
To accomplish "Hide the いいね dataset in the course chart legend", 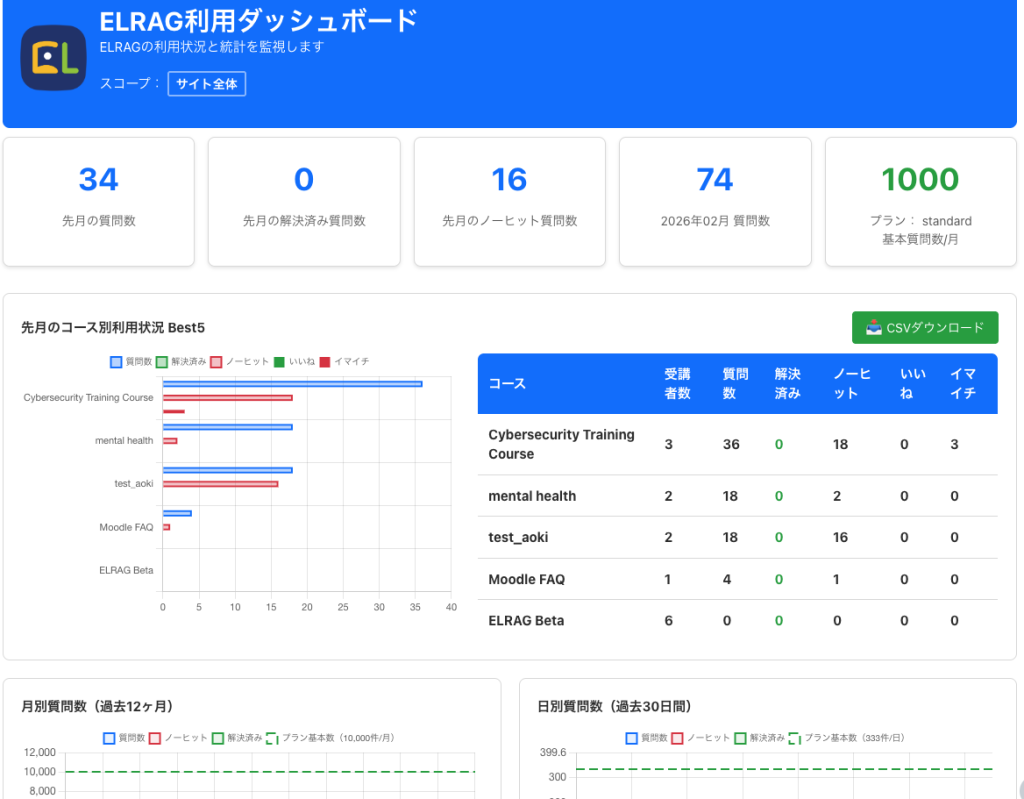I will pos(294,362).
